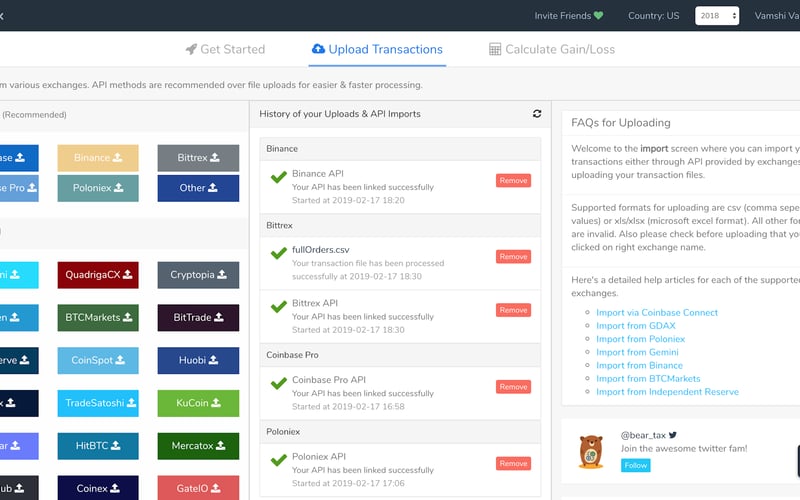This screenshot has height=500, width=800.
Task: Click the Binance section header
Action: point(400,149)
